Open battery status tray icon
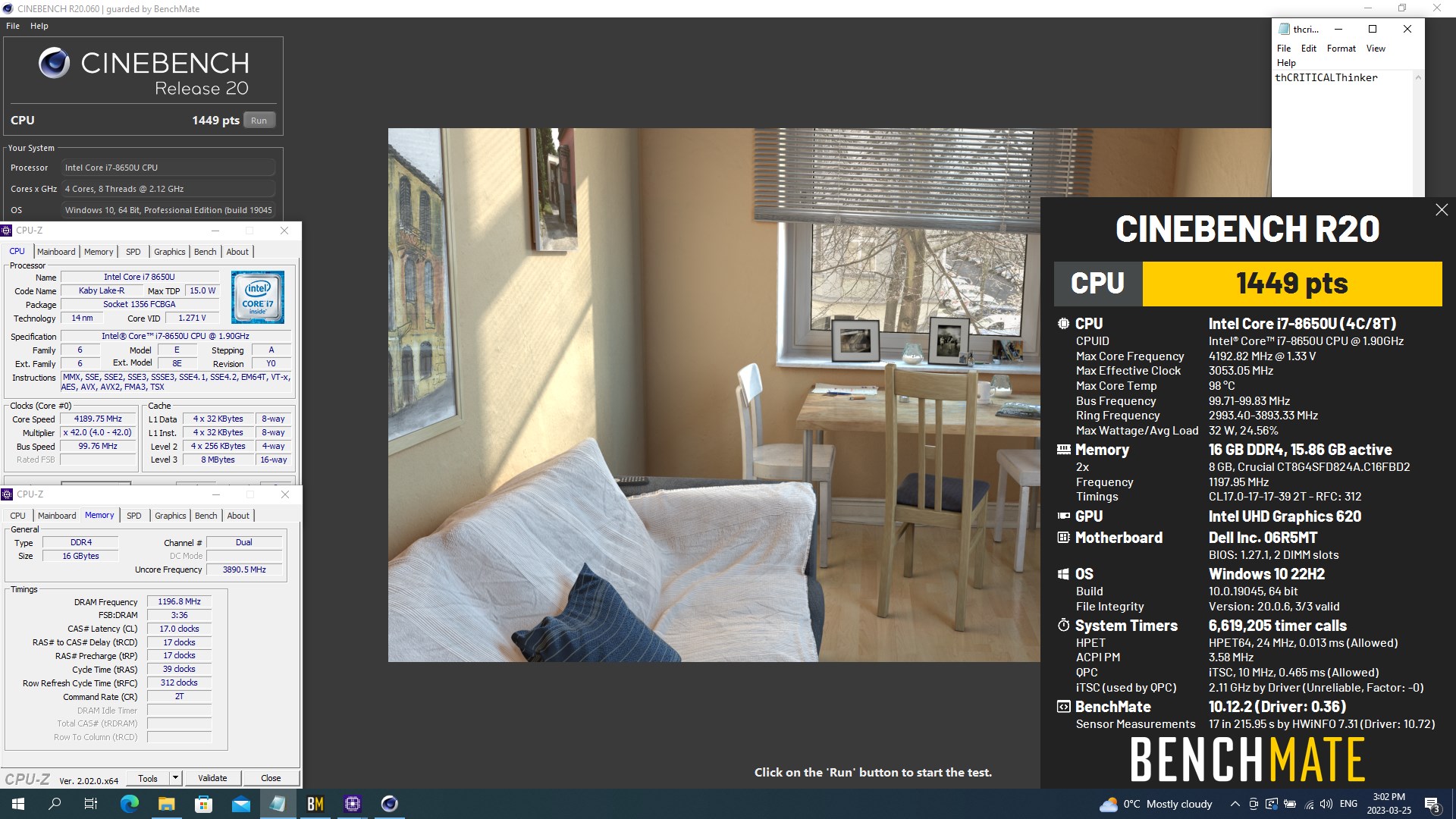 (1290, 804)
